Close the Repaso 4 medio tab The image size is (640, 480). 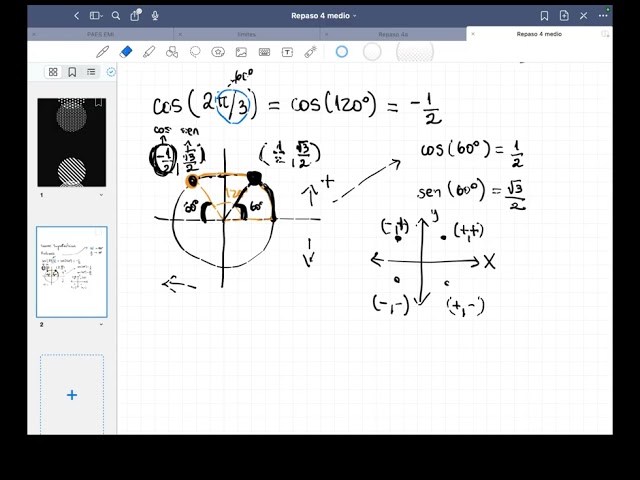point(473,34)
